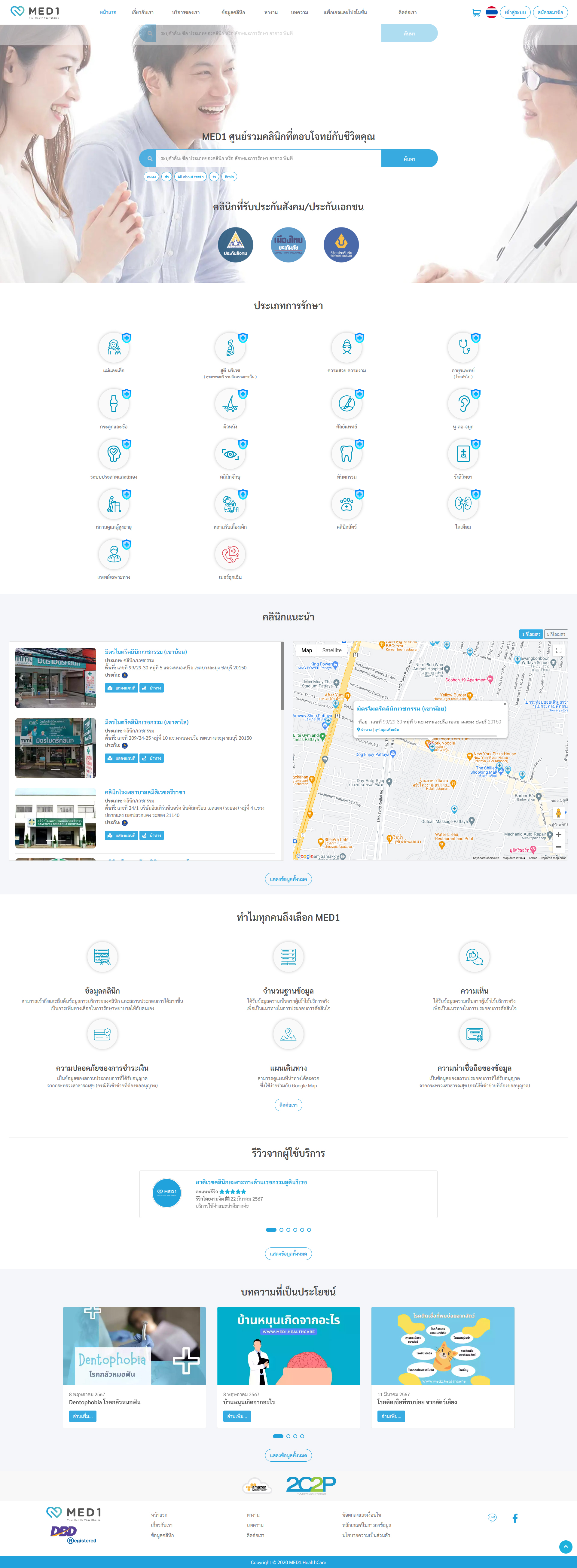Viewport: 577px width, 1568px height.
Task: Click the main hero search input field
Action: point(268,158)
